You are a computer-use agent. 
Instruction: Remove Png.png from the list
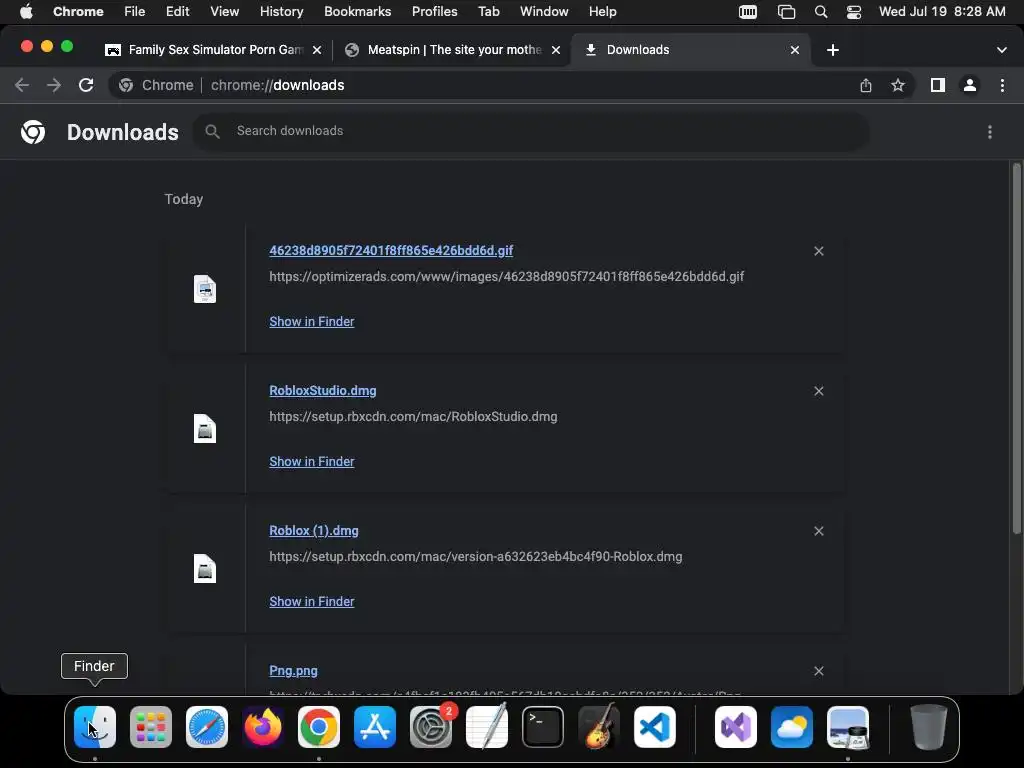click(x=819, y=671)
